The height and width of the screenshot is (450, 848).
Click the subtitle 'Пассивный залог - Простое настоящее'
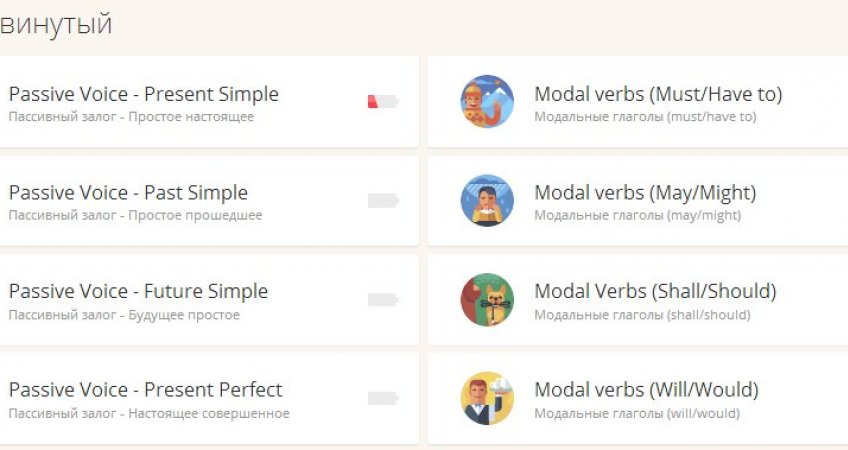[131, 117]
